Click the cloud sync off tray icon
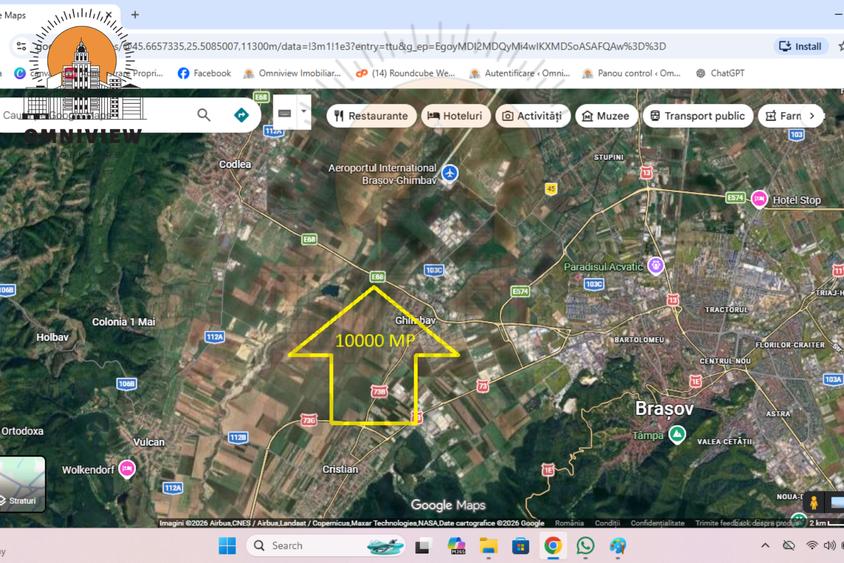 pos(789,545)
